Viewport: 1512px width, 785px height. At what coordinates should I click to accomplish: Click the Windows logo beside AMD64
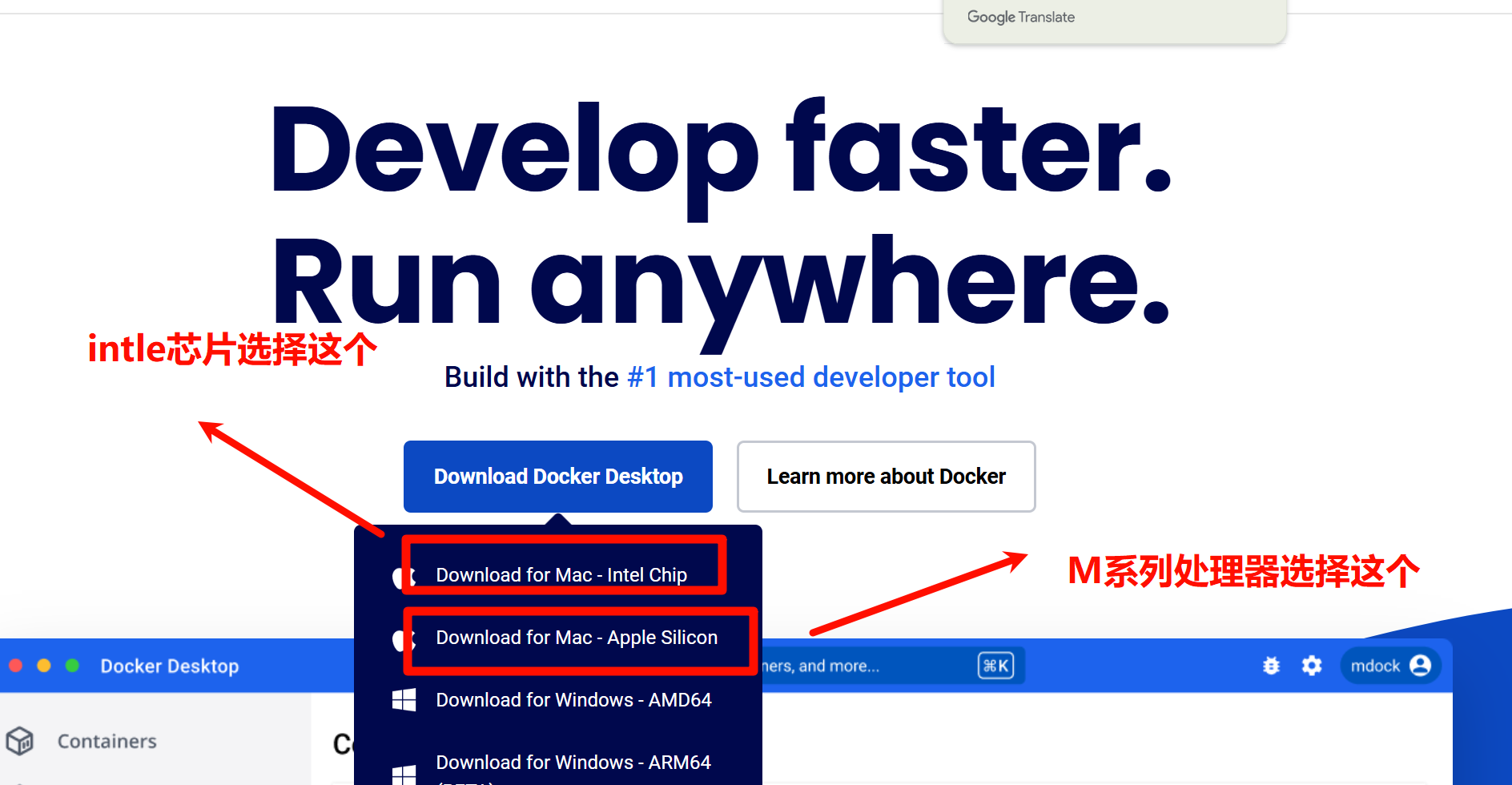click(404, 700)
